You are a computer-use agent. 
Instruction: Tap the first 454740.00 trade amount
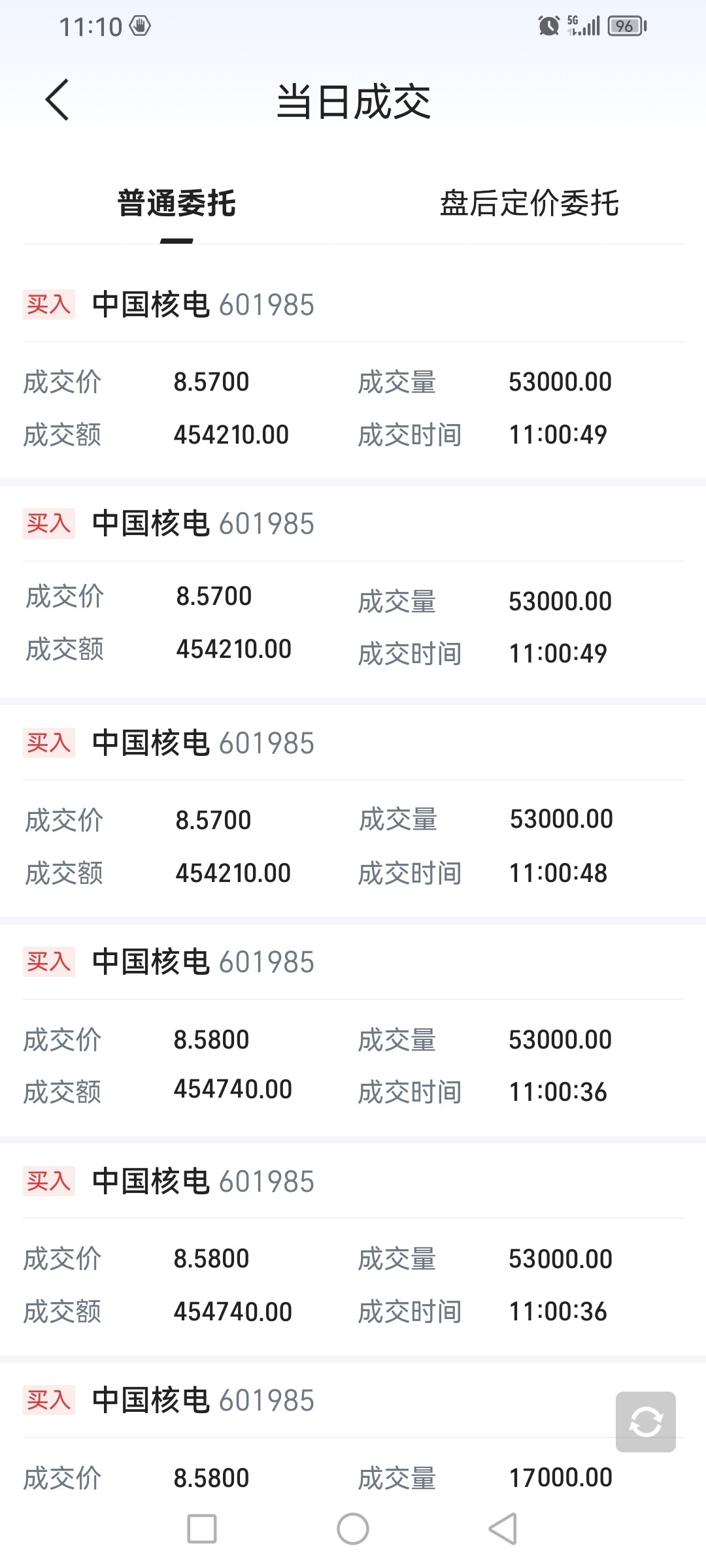[233, 1090]
